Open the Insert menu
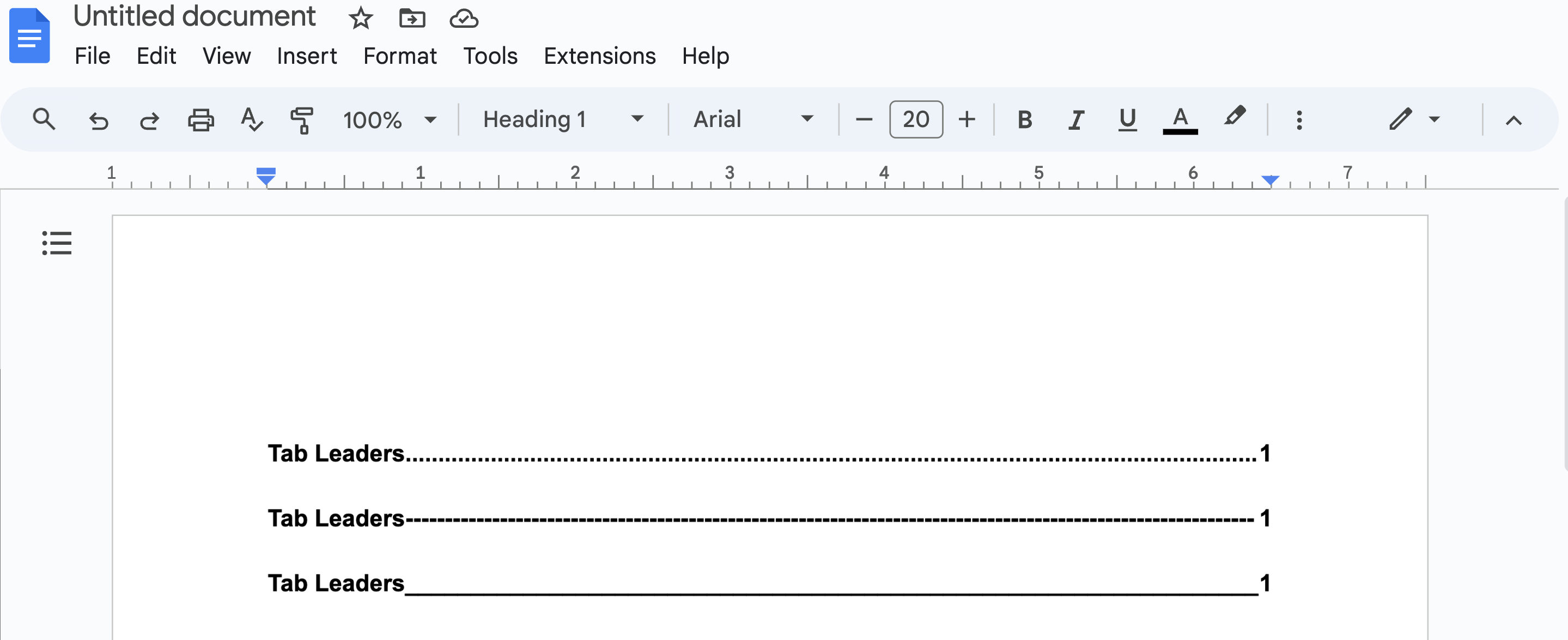 pos(307,55)
